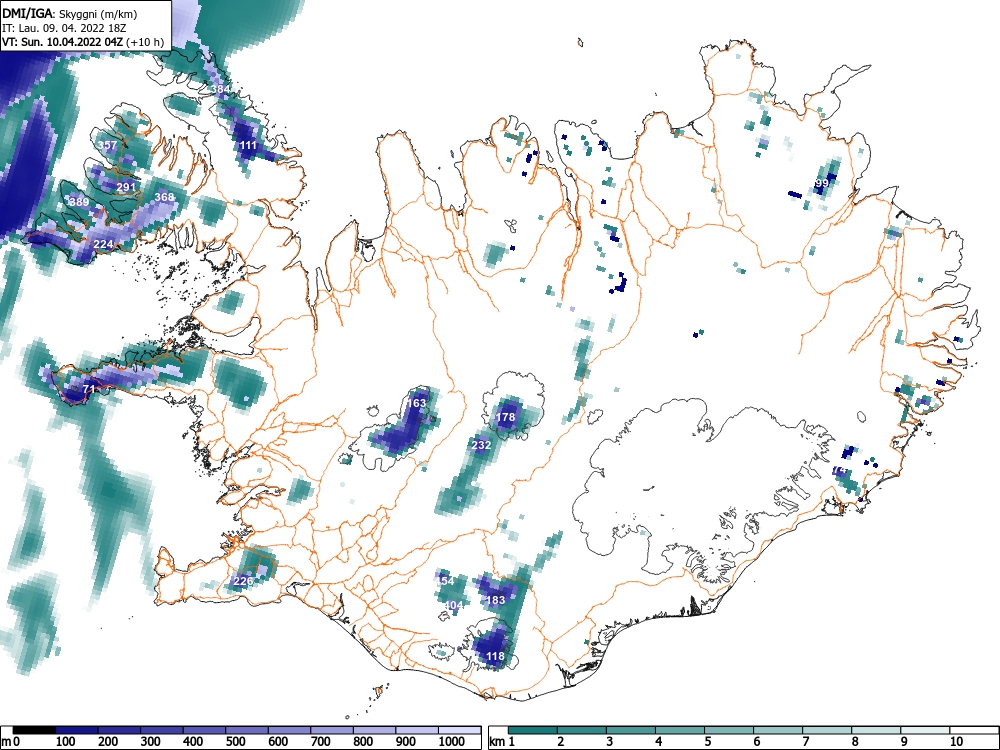Viewport: 1000px width, 750px height.
Task: Click the '154' visibility value label
Action: click(x=445, y=581)
